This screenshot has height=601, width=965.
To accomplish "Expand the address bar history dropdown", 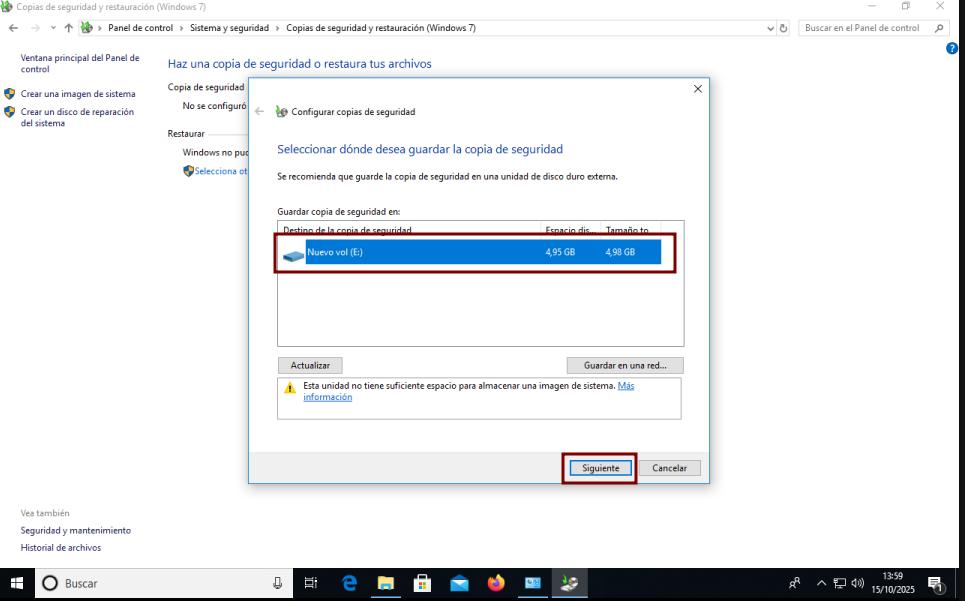I will click(770, 28).
